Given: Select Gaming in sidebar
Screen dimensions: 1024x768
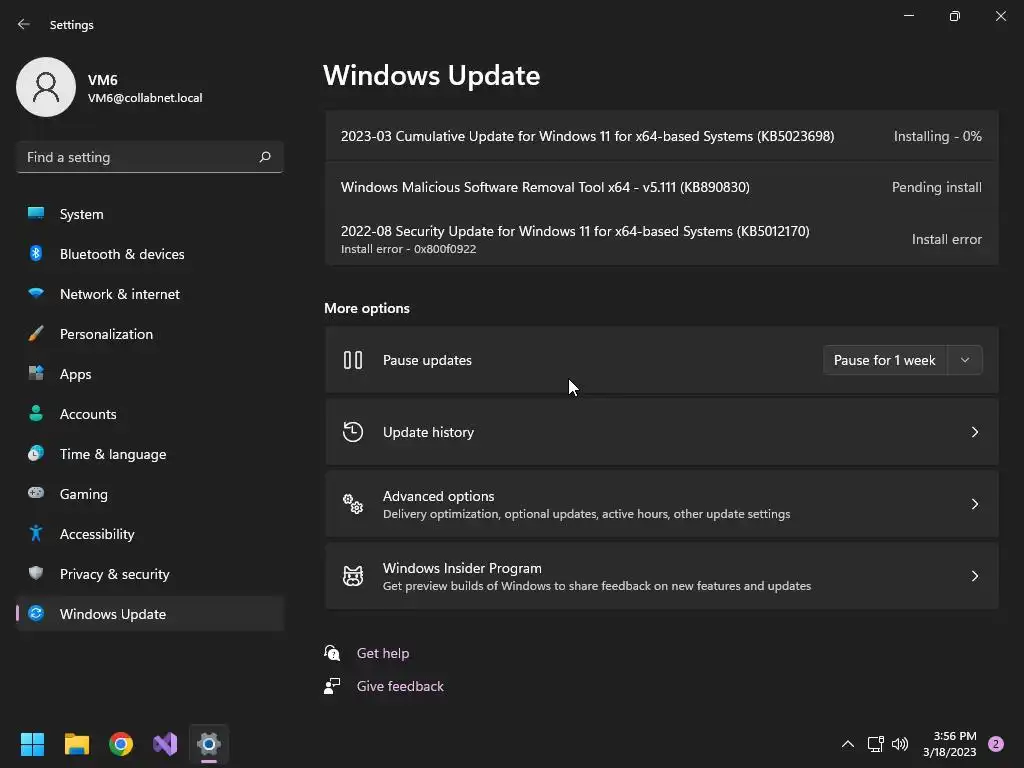Looking at the screenshot, I should 150,494.
